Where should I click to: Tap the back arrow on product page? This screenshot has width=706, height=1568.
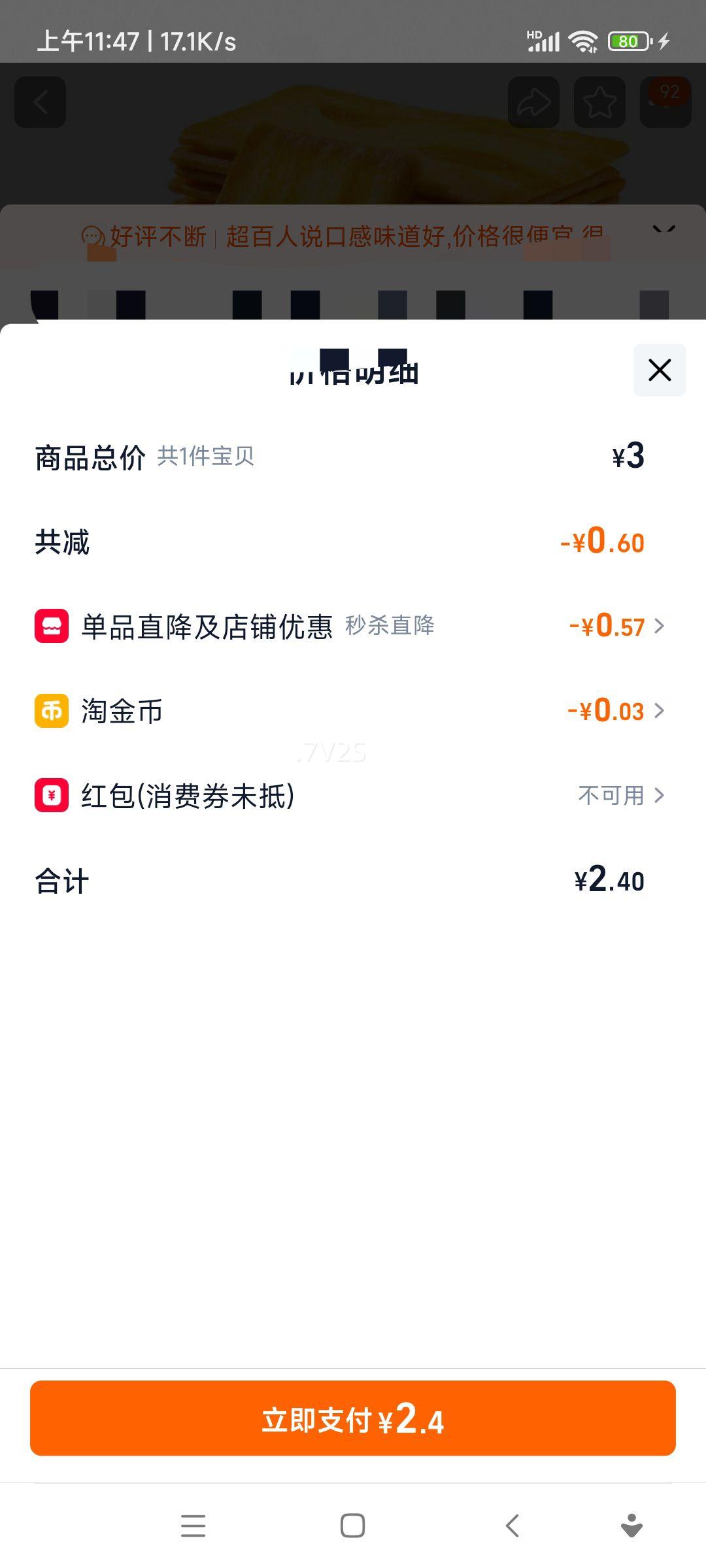coord(41,103)
